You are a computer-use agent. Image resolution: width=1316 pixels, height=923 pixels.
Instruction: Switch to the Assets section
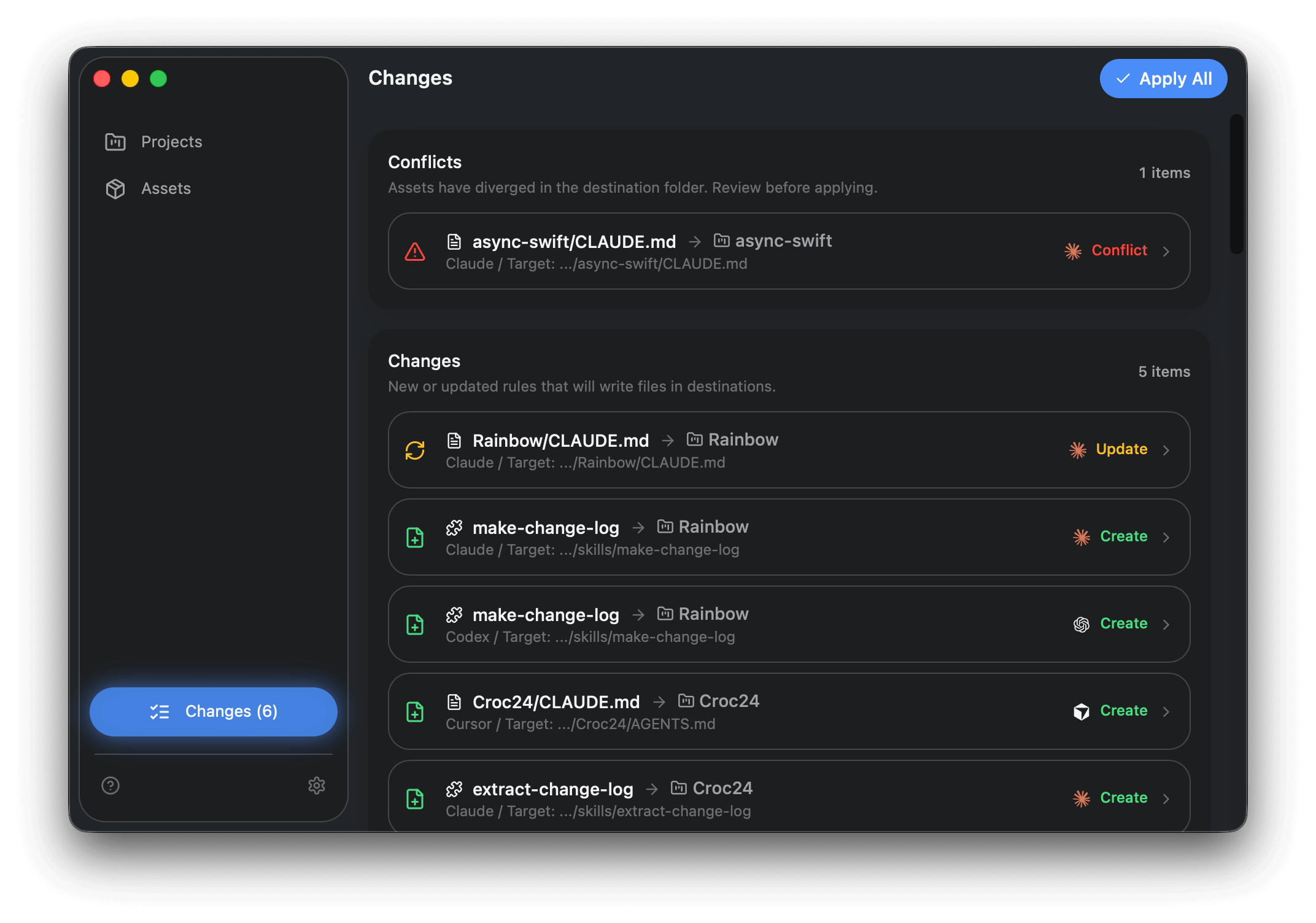(x=166, y=188)
